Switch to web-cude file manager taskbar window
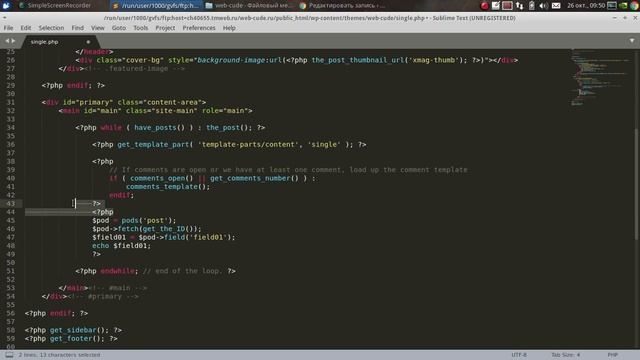The image size is (640, 360). [x=249, y=5]
